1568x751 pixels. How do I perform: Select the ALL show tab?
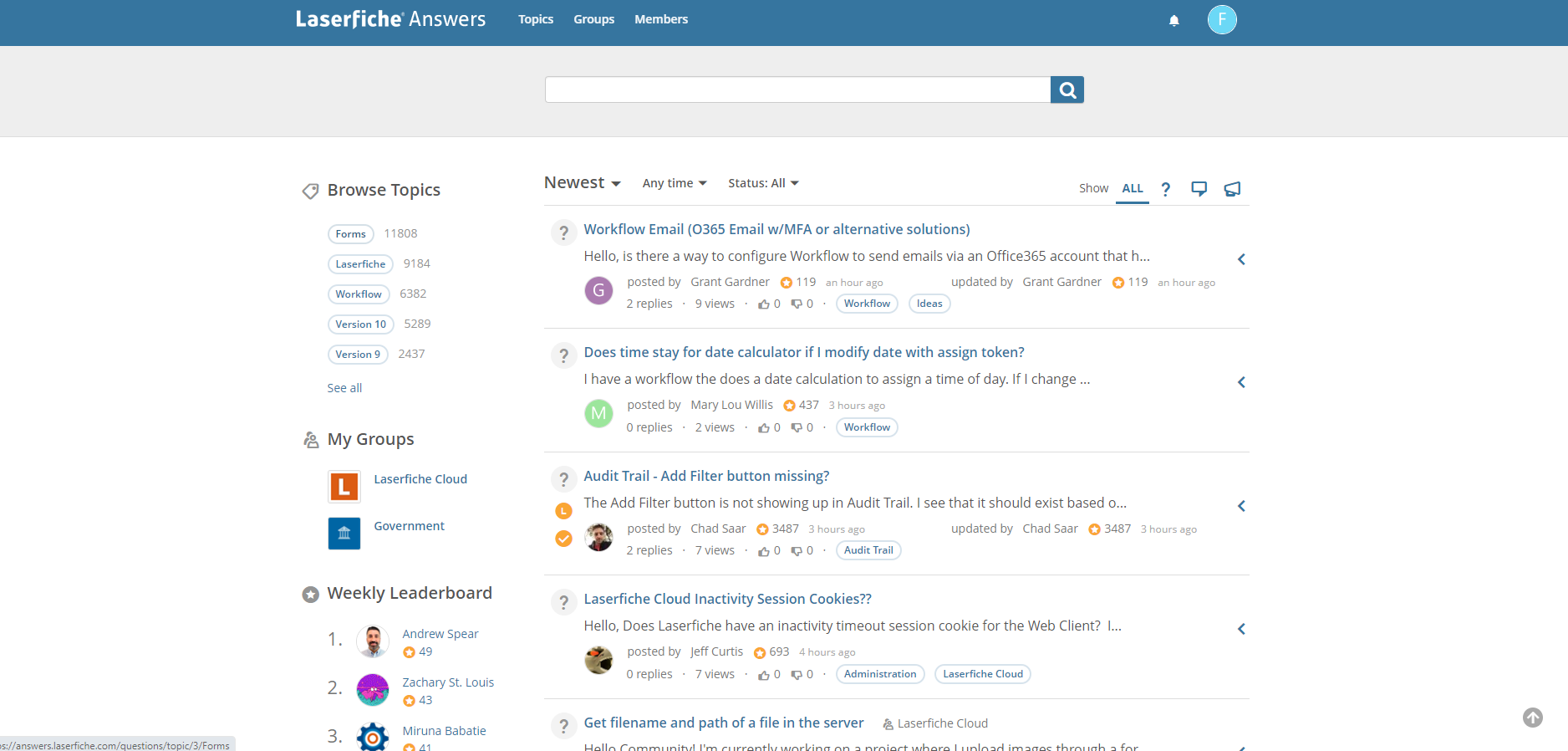point(1133,189)
